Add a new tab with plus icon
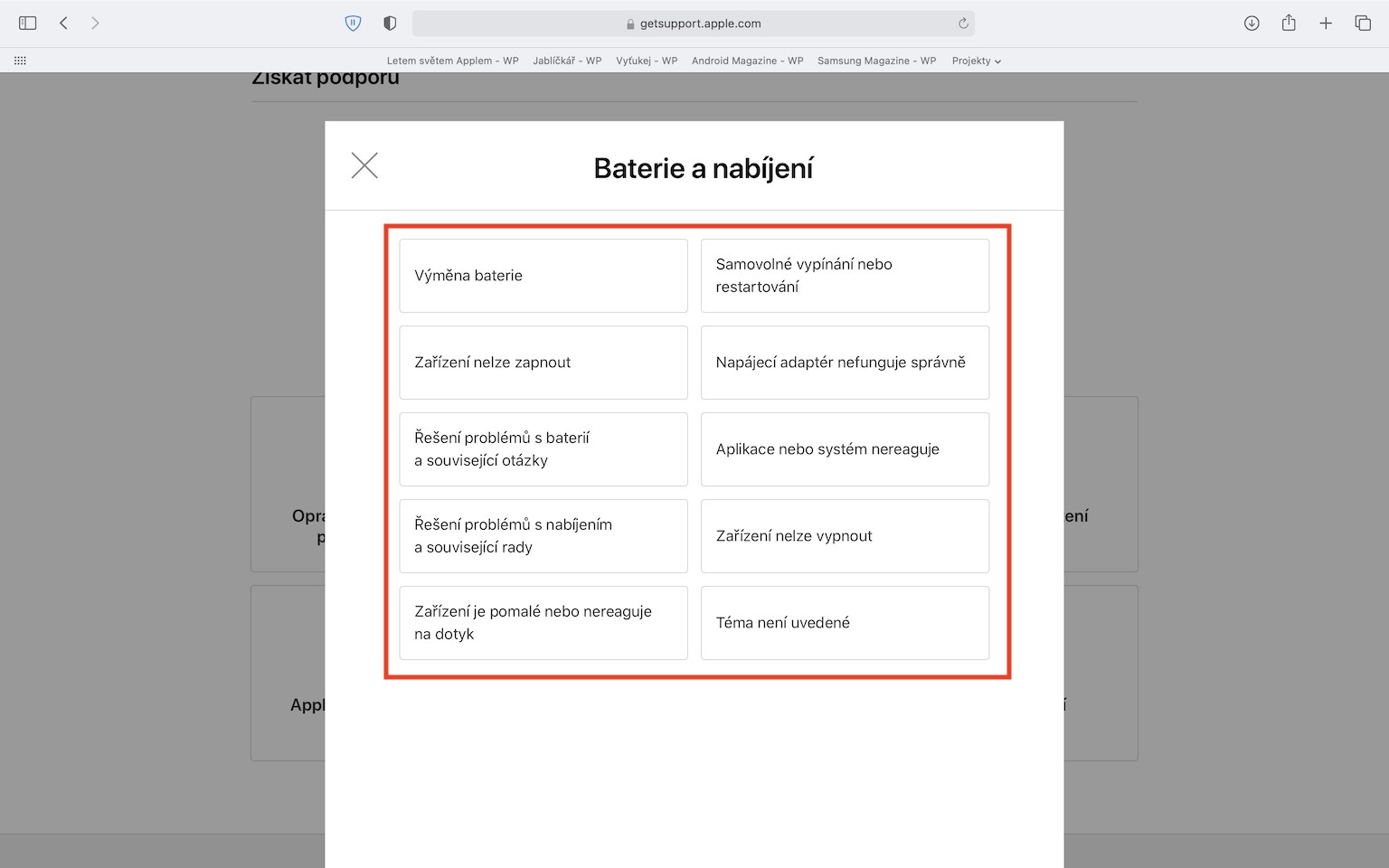The height and width of the screenshot is (868, 1389). click(1326, 24)
